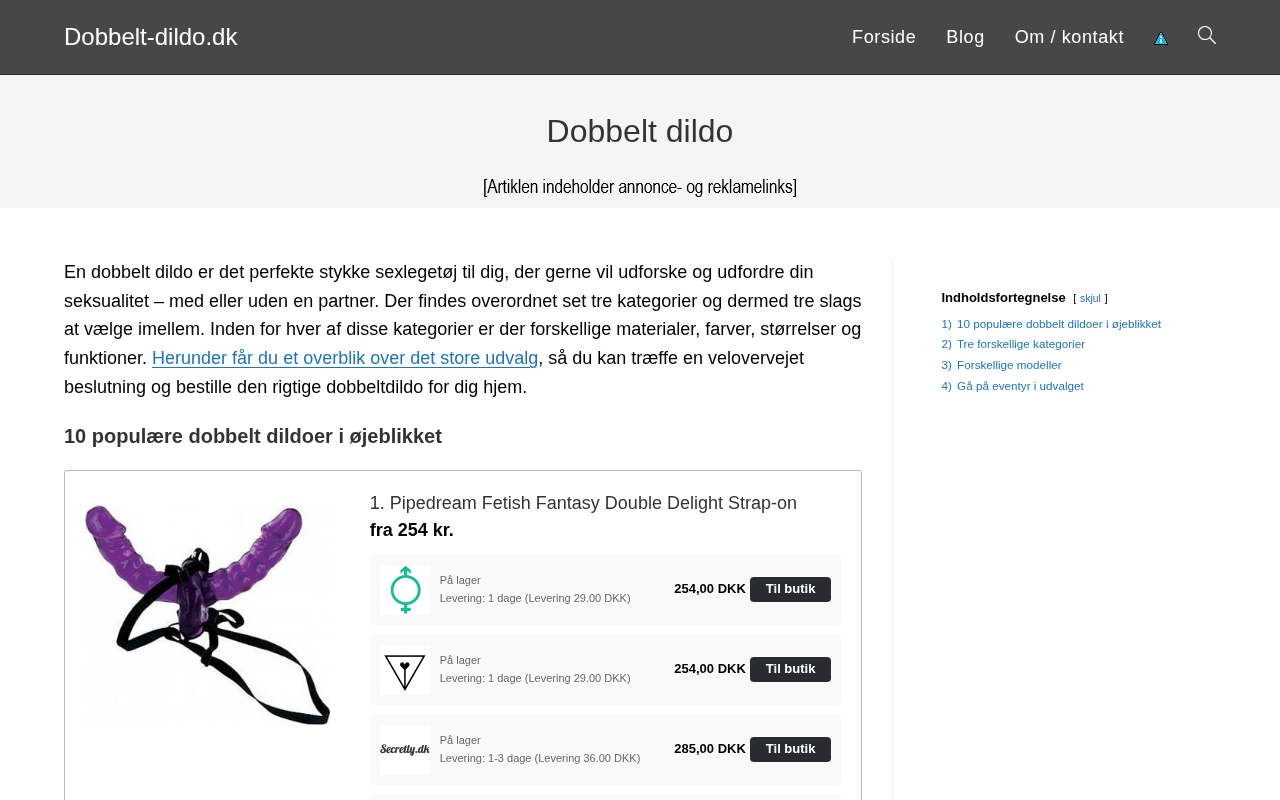Screen dimensions: 1280x800
Task: Click 'Til butik' for second 254,00 DKK offer
Action: pos(790,669)
